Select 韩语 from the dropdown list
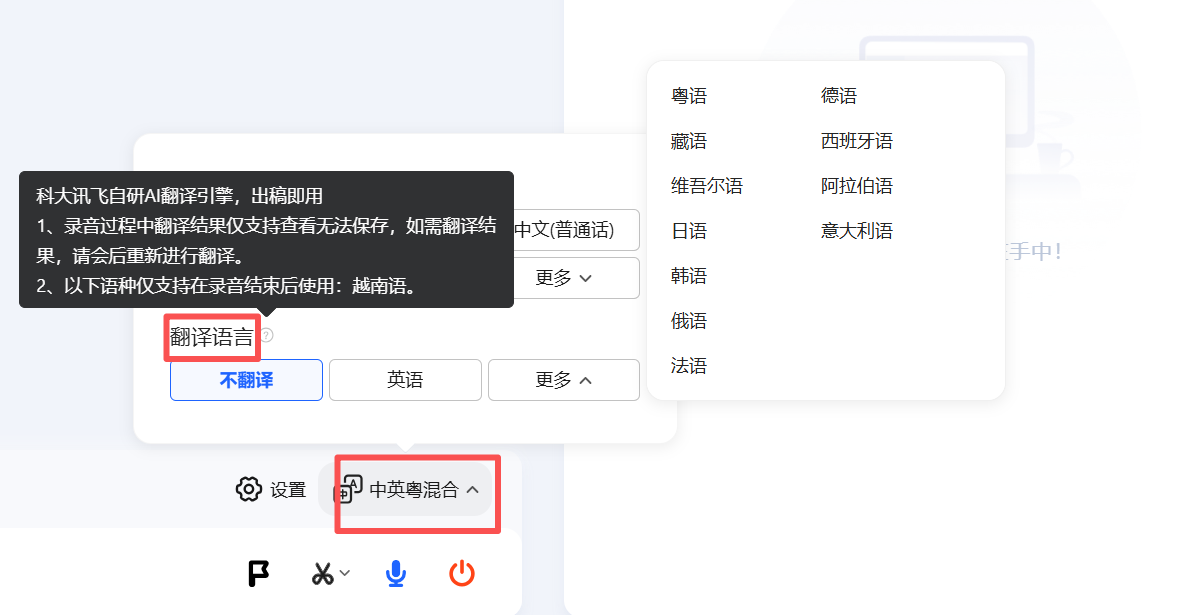Screen dimensions: 1188x615 [689, 276]
